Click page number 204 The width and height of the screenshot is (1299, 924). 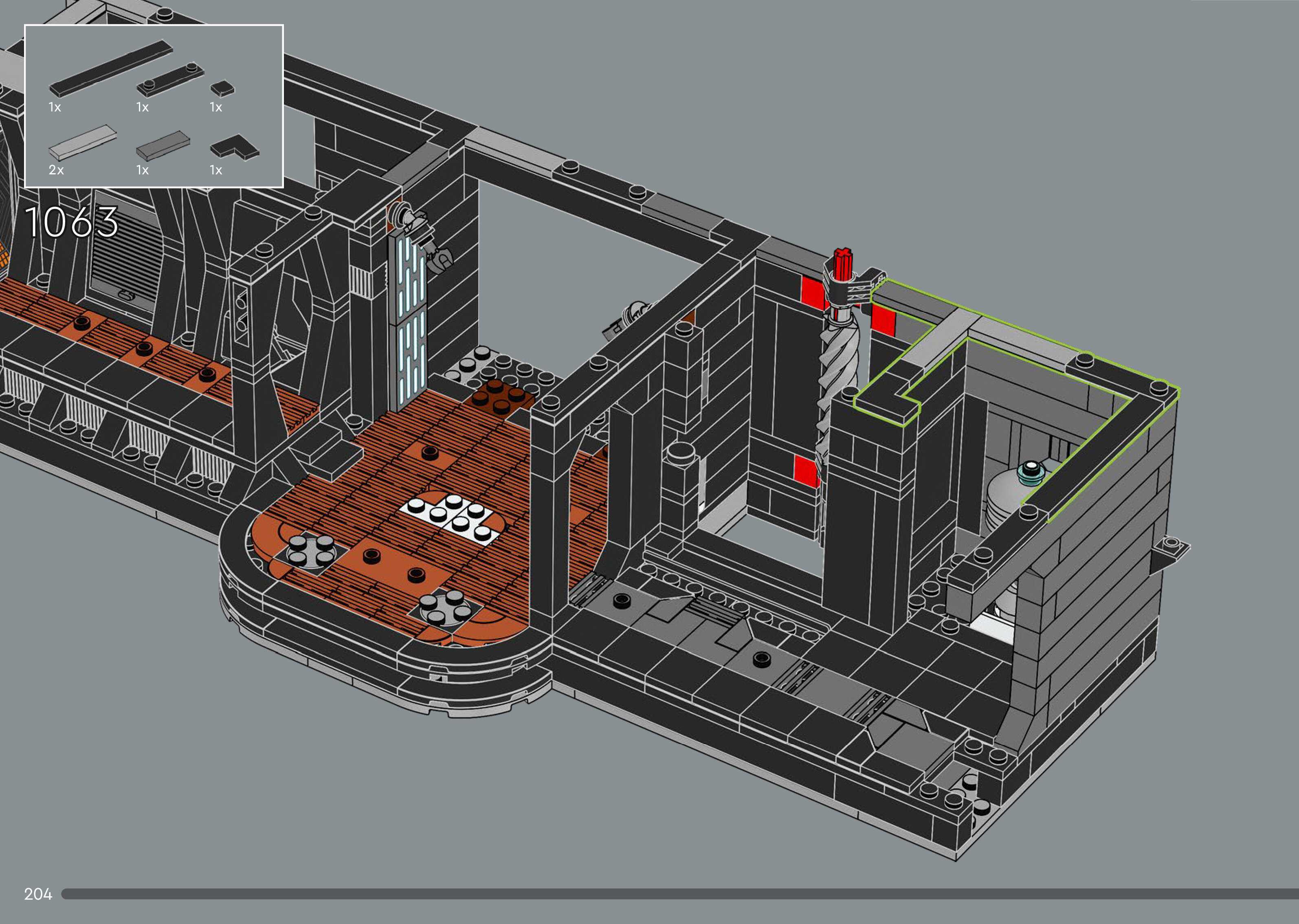(x=38, y=894)
